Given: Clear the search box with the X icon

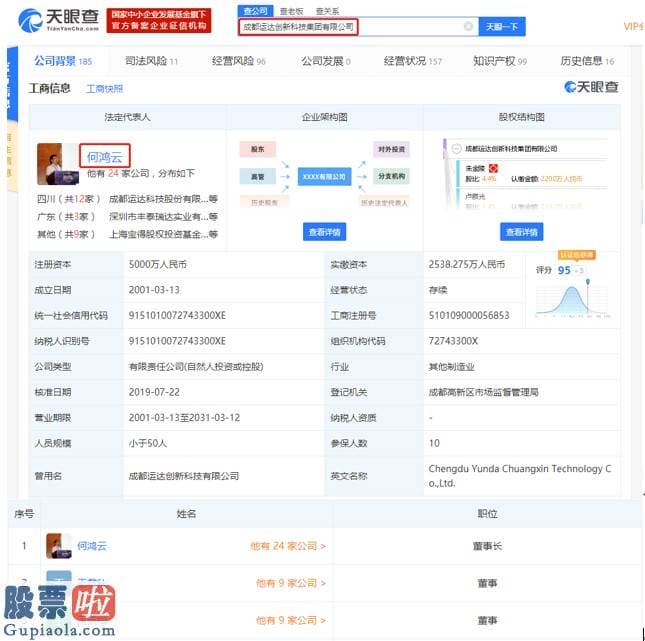Looking at the screenshot, I should click(468, 26).
